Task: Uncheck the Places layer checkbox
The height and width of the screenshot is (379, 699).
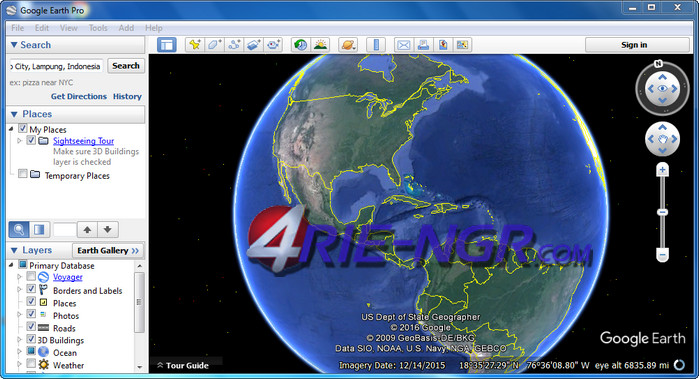Action: (31, 301)
